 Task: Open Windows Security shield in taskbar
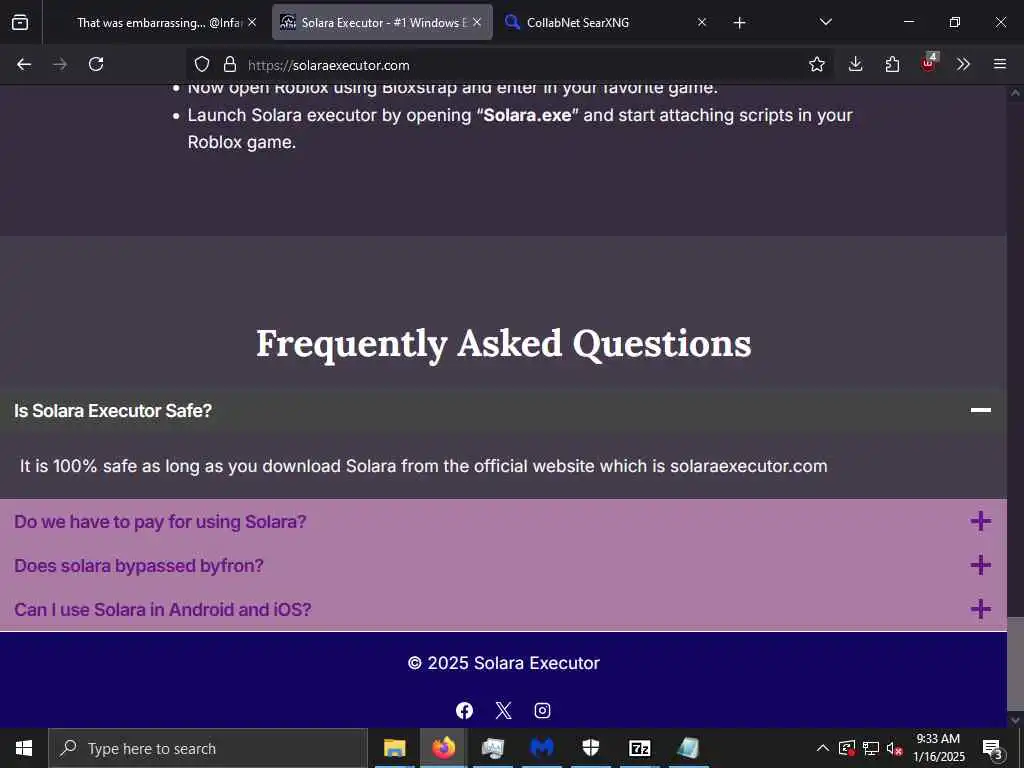click(x=590, y=748)
